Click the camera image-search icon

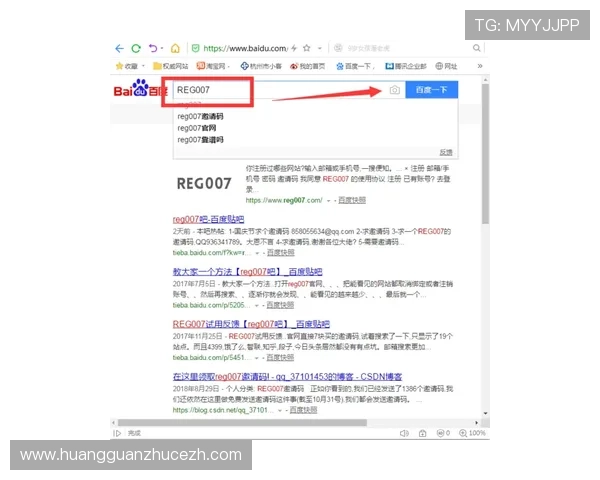pyautogui.click(x=395, y=90)
